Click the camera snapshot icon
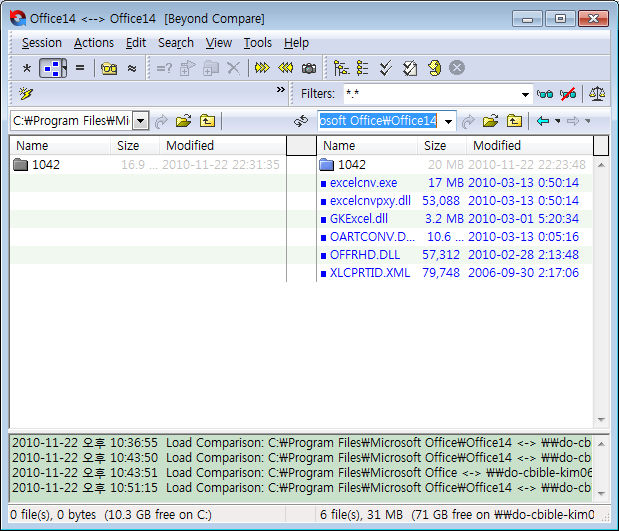The height and width of the screenshot is (531, 619). pyautogui.click(x=309, y=68)
